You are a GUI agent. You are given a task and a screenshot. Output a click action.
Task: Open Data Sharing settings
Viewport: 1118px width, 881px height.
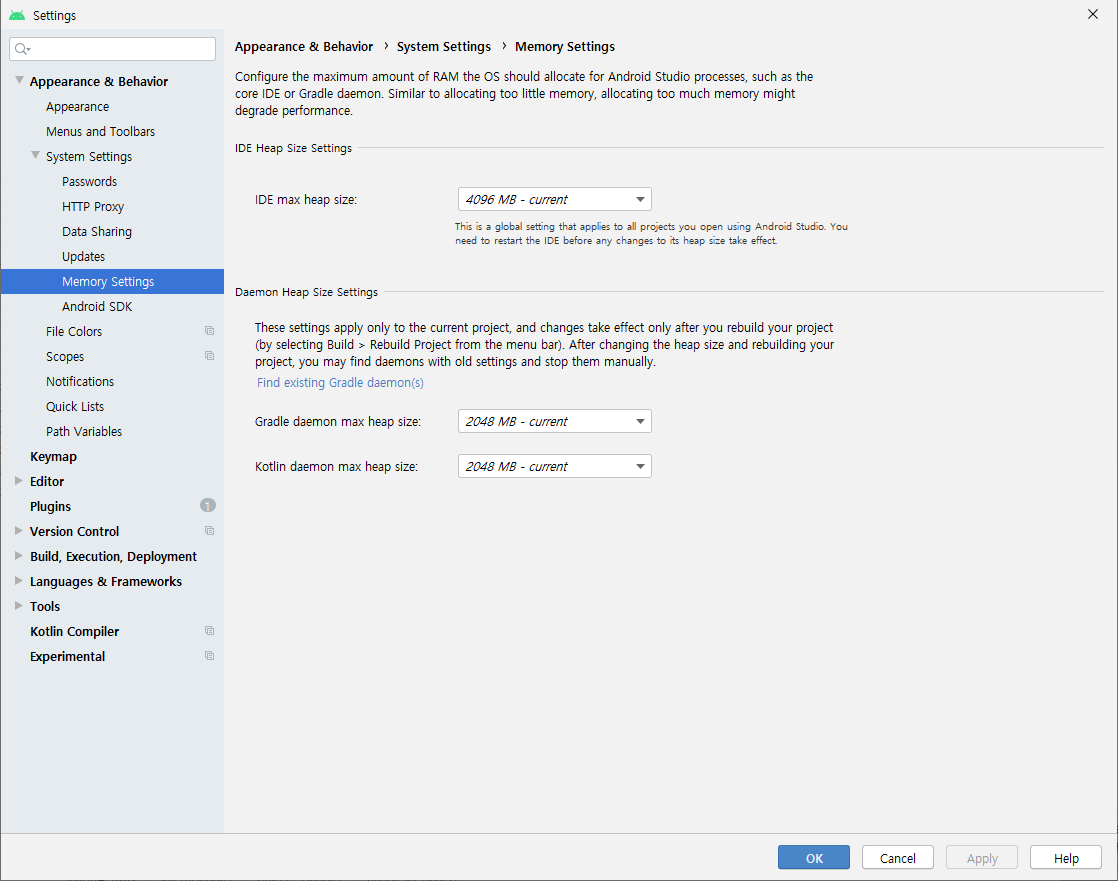pos(97,231)
